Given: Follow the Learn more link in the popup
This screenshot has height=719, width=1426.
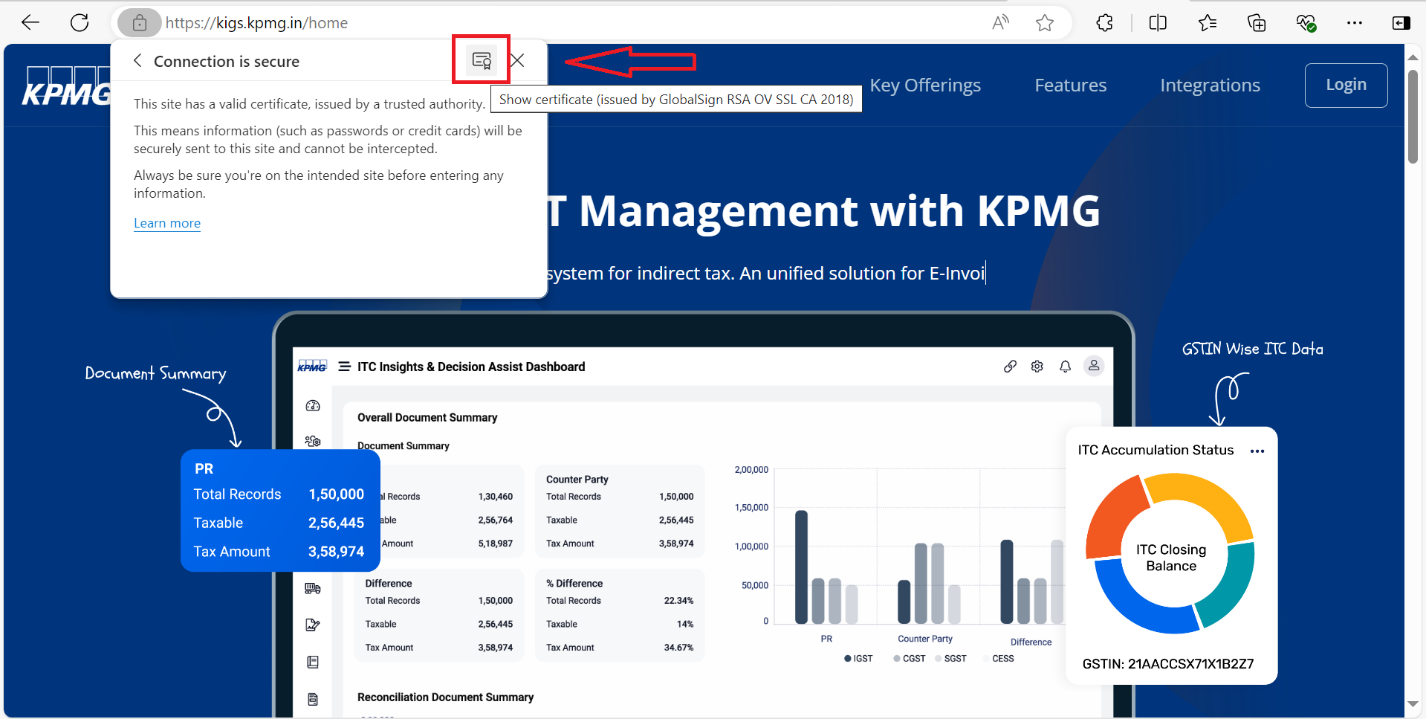Looking at the screenshot, I should (x=167, y=223).
